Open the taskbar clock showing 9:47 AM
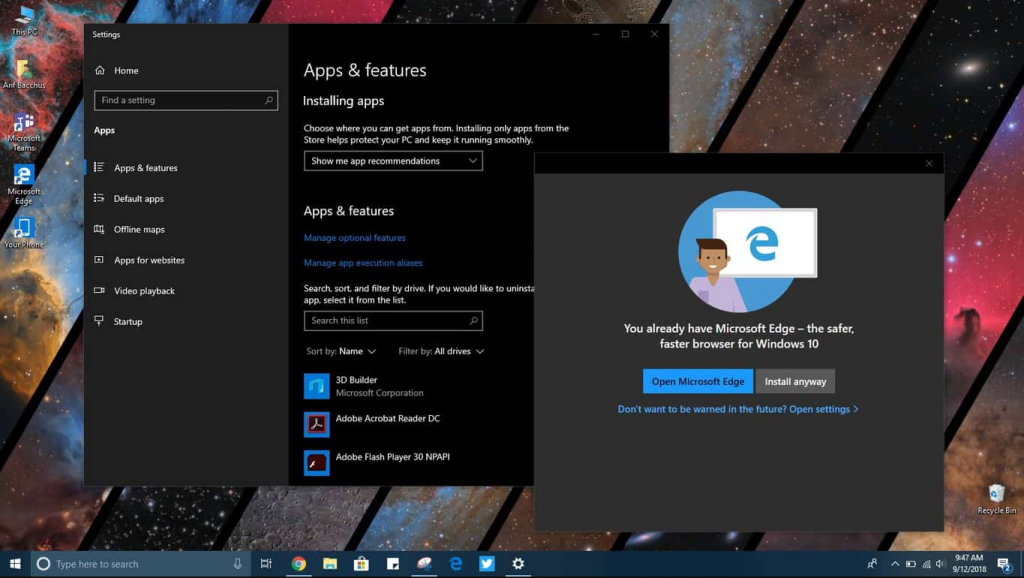The width and height of the screenshot is (1024, 578). (x=969, y=564)
